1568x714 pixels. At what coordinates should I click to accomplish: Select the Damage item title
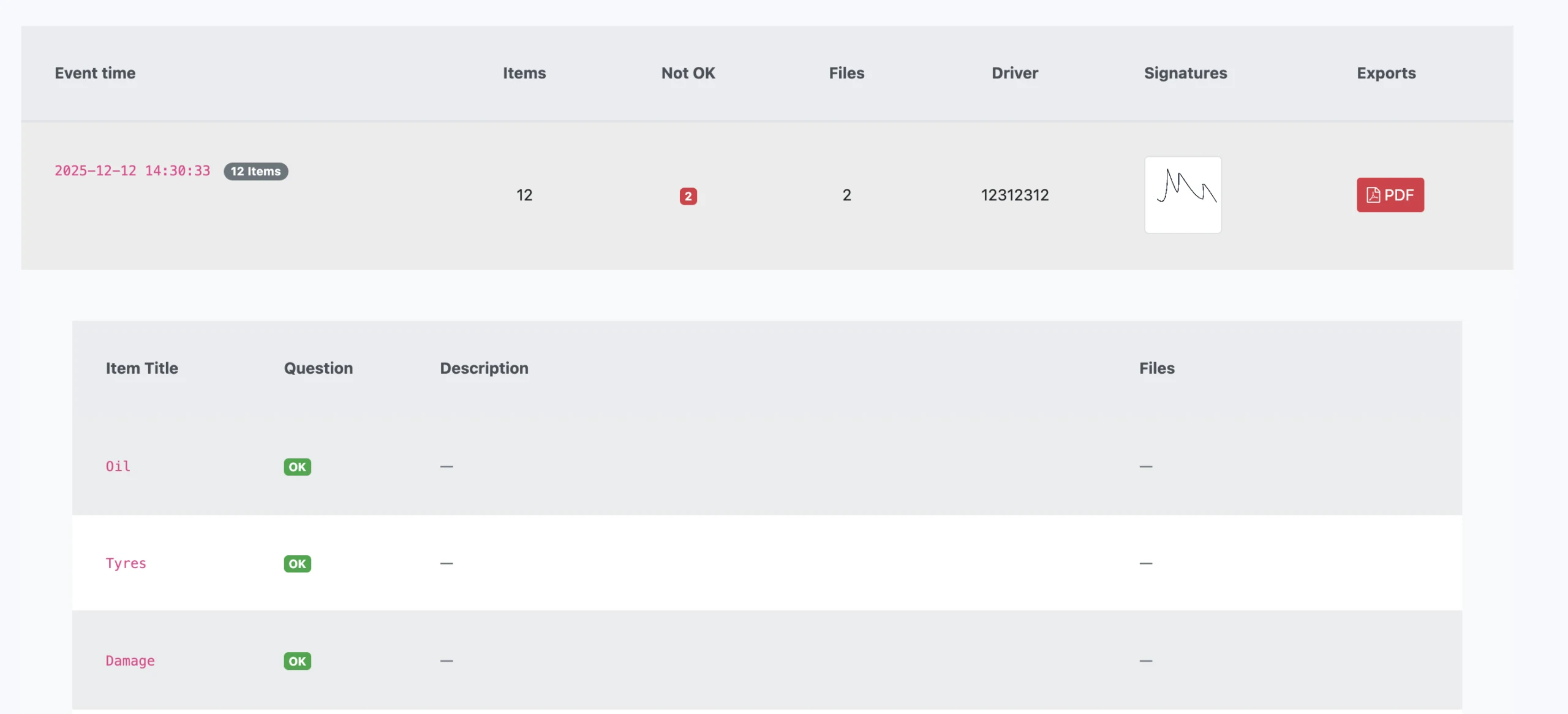click(x=130, y=661)
